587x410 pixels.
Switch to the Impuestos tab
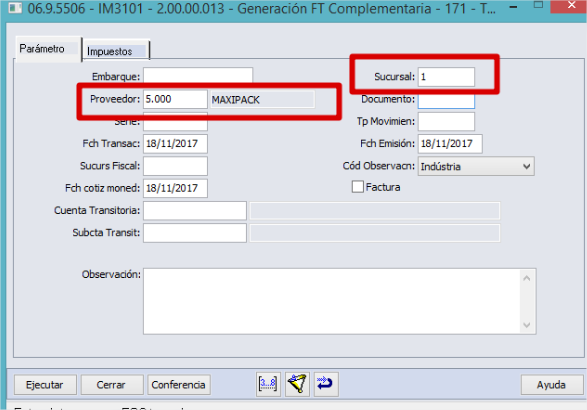[x=116, y=51]
